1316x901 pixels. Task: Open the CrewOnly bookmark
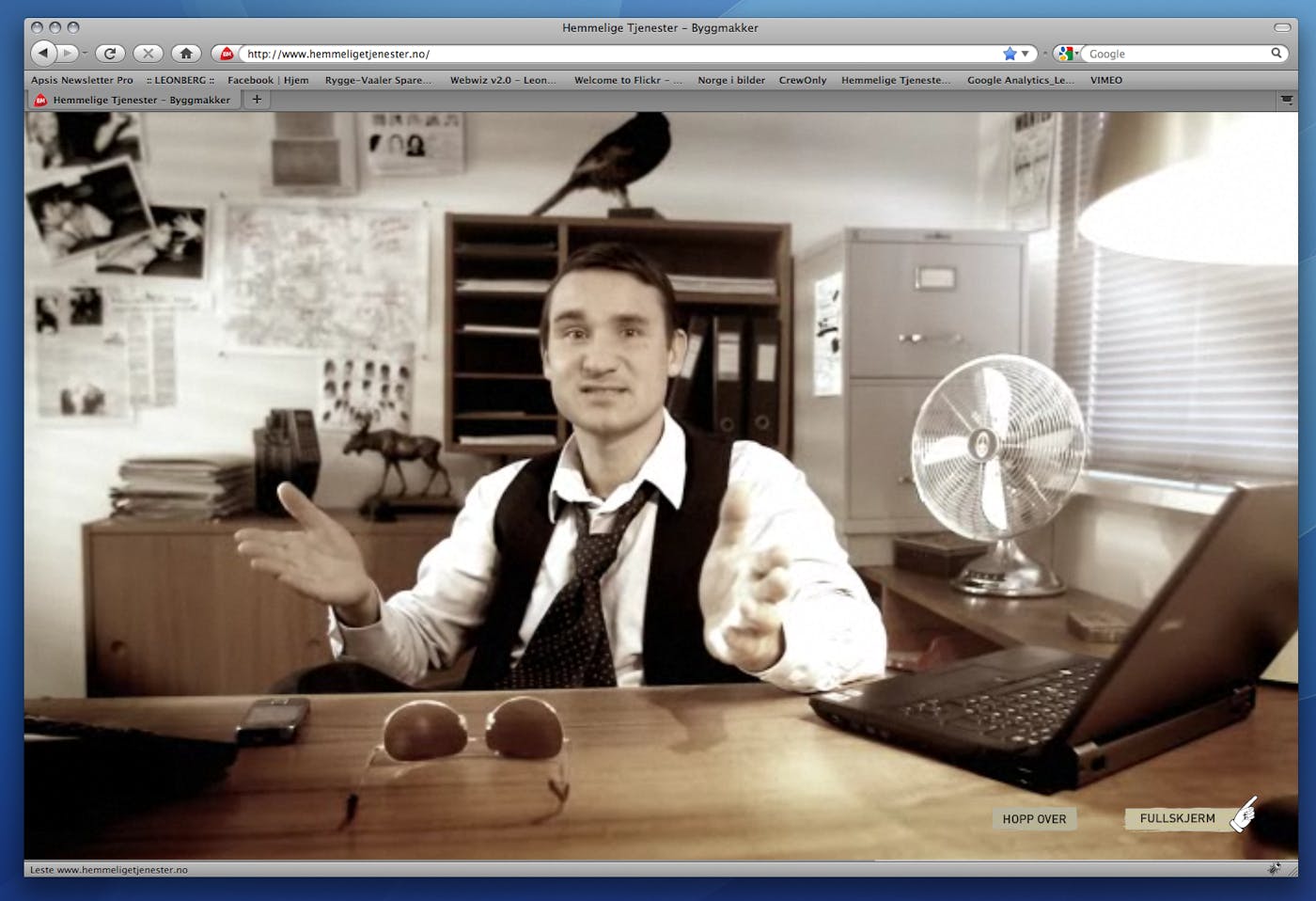pyautogui.click(x=803, y=80)
